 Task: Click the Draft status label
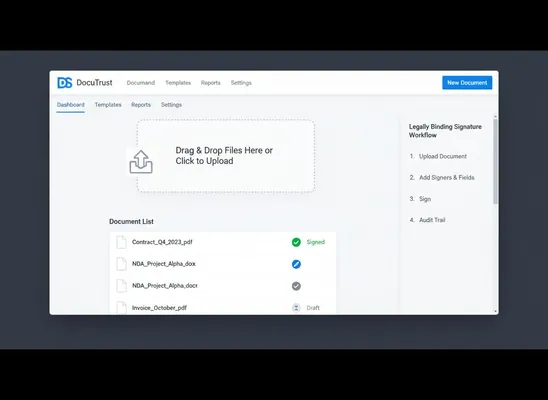pyautogui.click(x=313, y=308)
